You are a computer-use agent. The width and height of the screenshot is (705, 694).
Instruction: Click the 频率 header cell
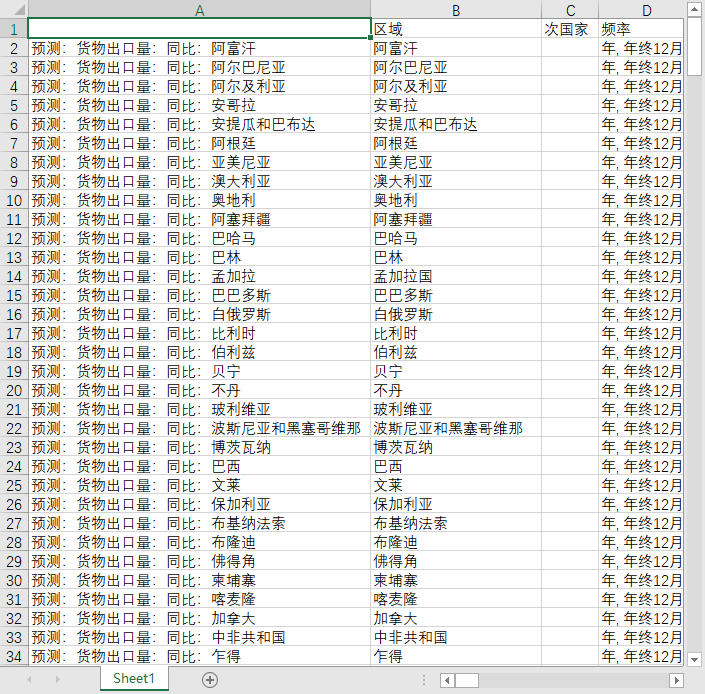pos(641,29)
